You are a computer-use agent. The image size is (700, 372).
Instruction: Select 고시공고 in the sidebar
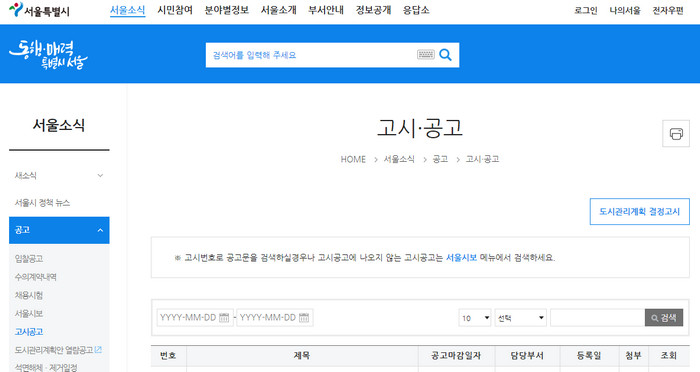point(29,332)
